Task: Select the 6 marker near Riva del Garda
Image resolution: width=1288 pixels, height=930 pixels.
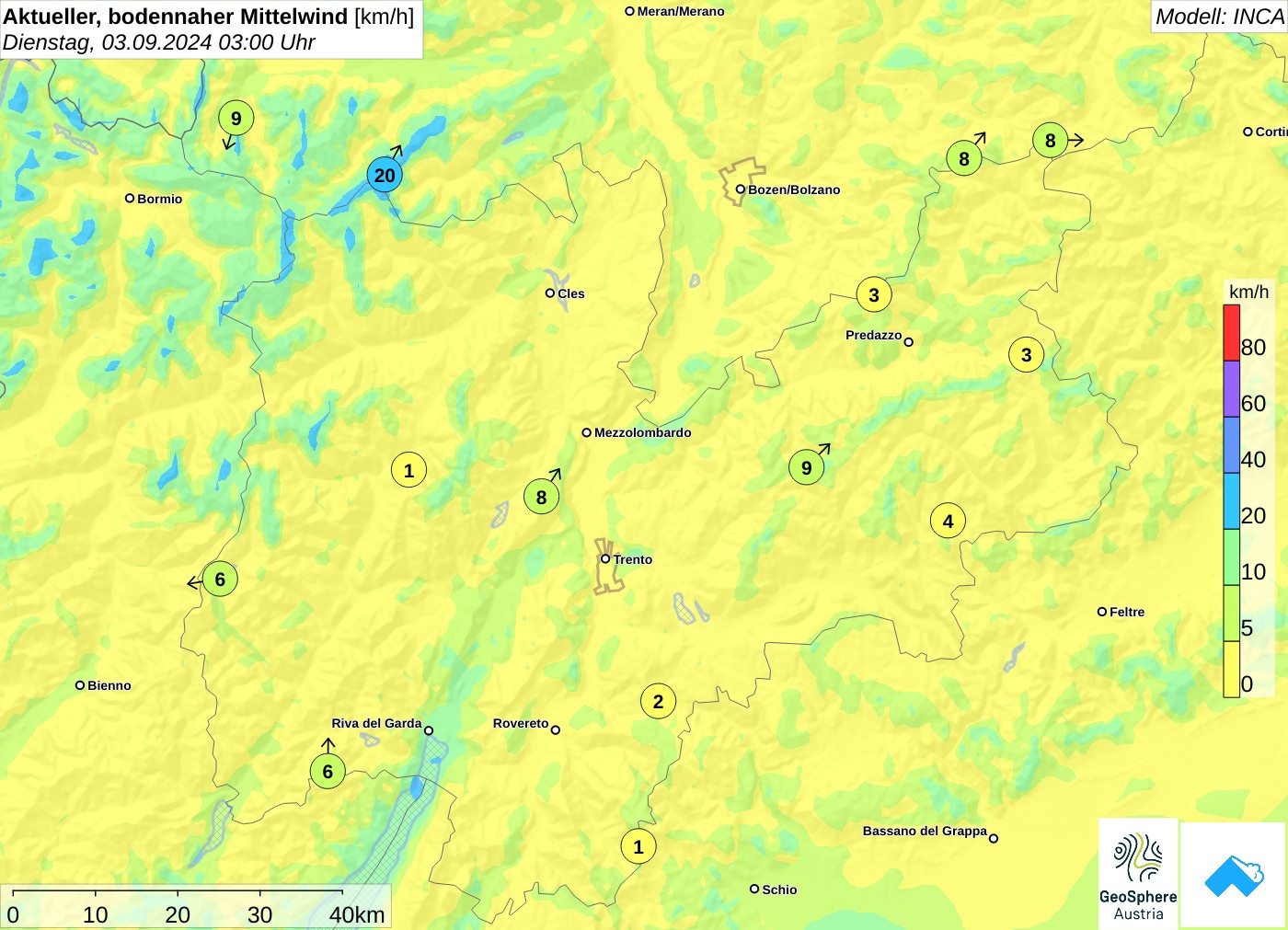Action: [x=328, y=771]
